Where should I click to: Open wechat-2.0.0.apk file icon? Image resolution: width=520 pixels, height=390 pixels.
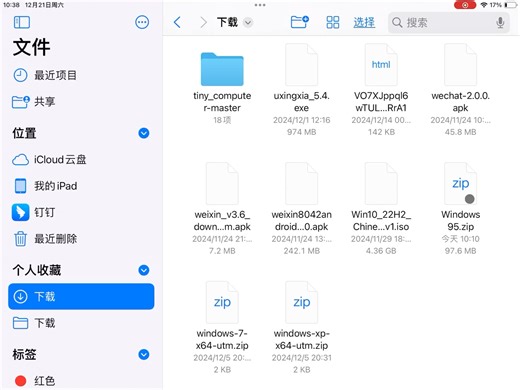tap(460, 65)
